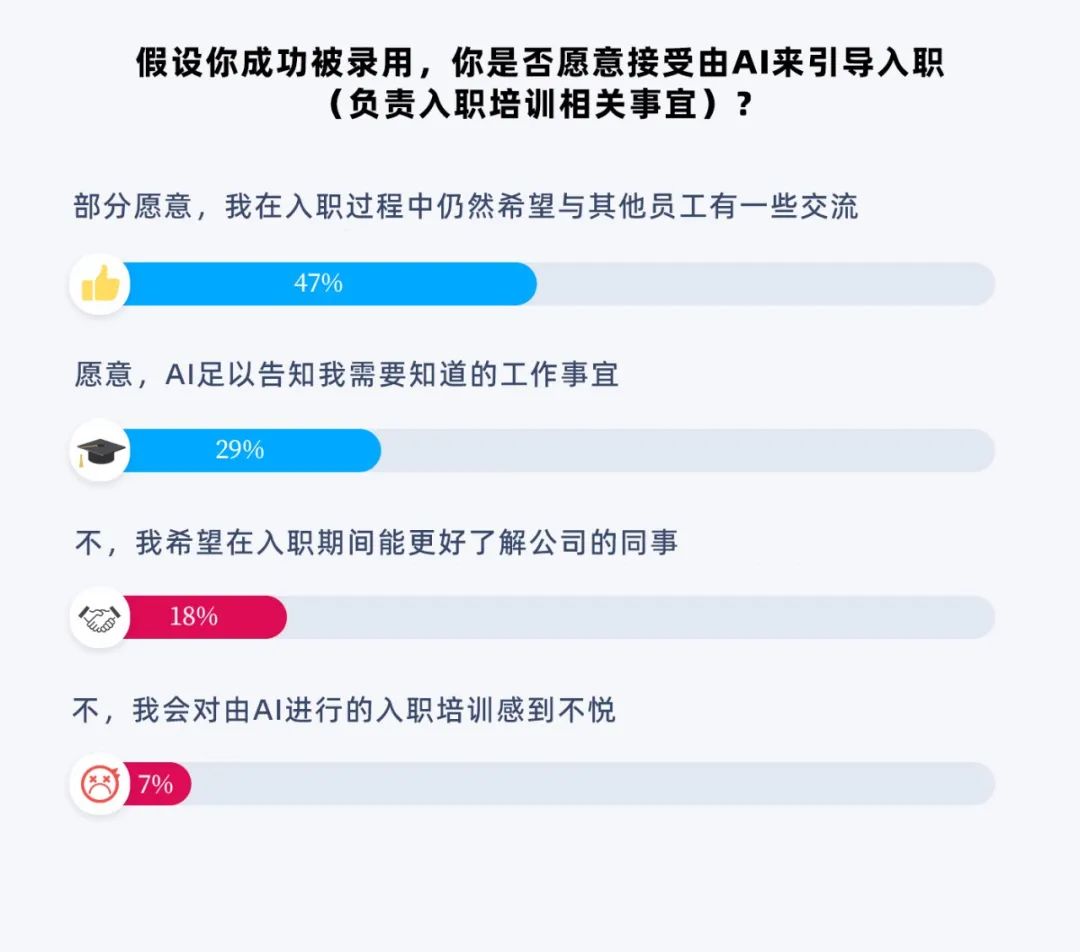The width and height of the screenshot is (1080, 952).
Task: Click option text starting with 部分愿意
Action: pyautogui.click(x=466, y=208)
